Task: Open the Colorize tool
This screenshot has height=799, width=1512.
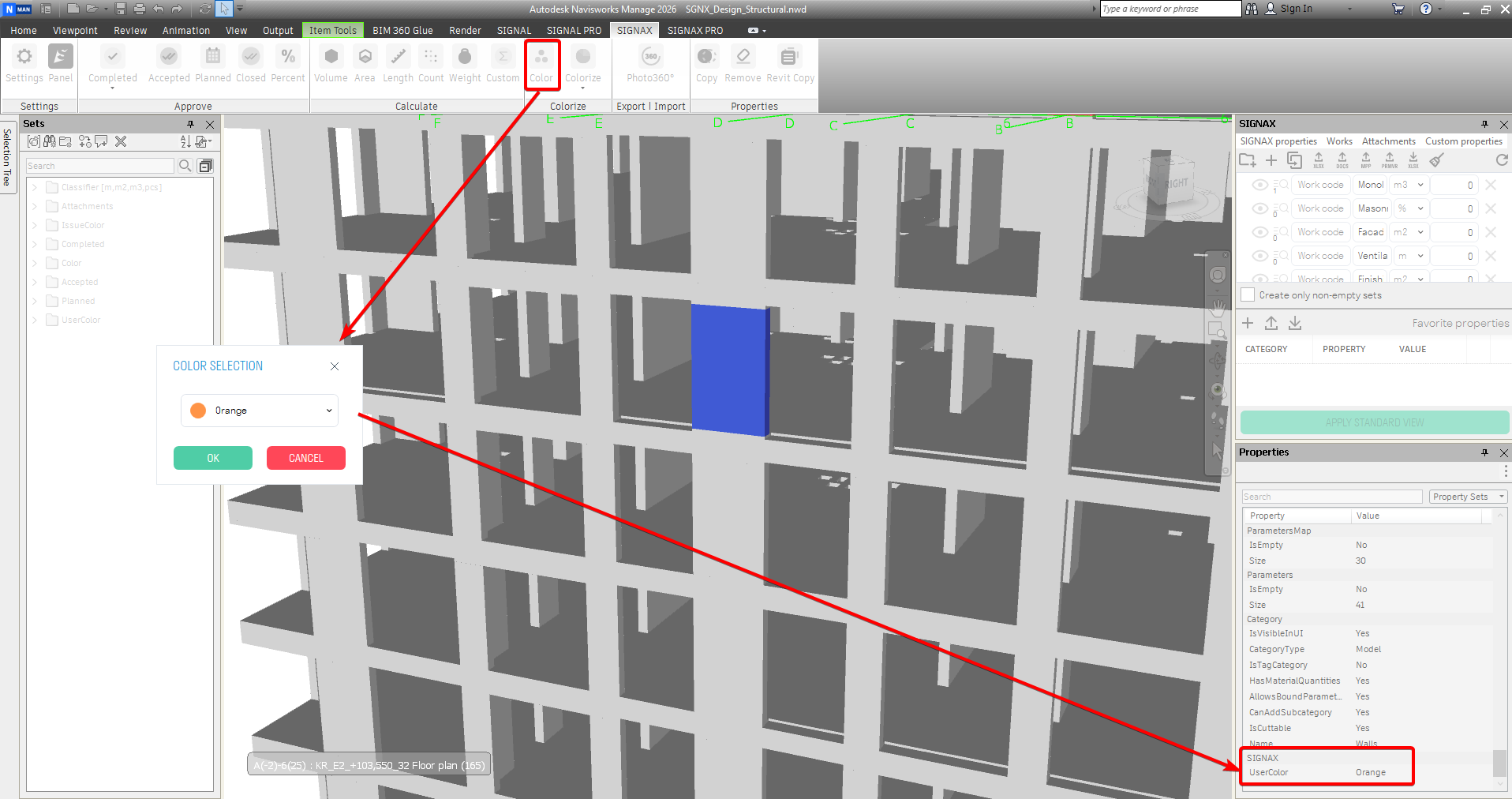Action: coord(583,57)
